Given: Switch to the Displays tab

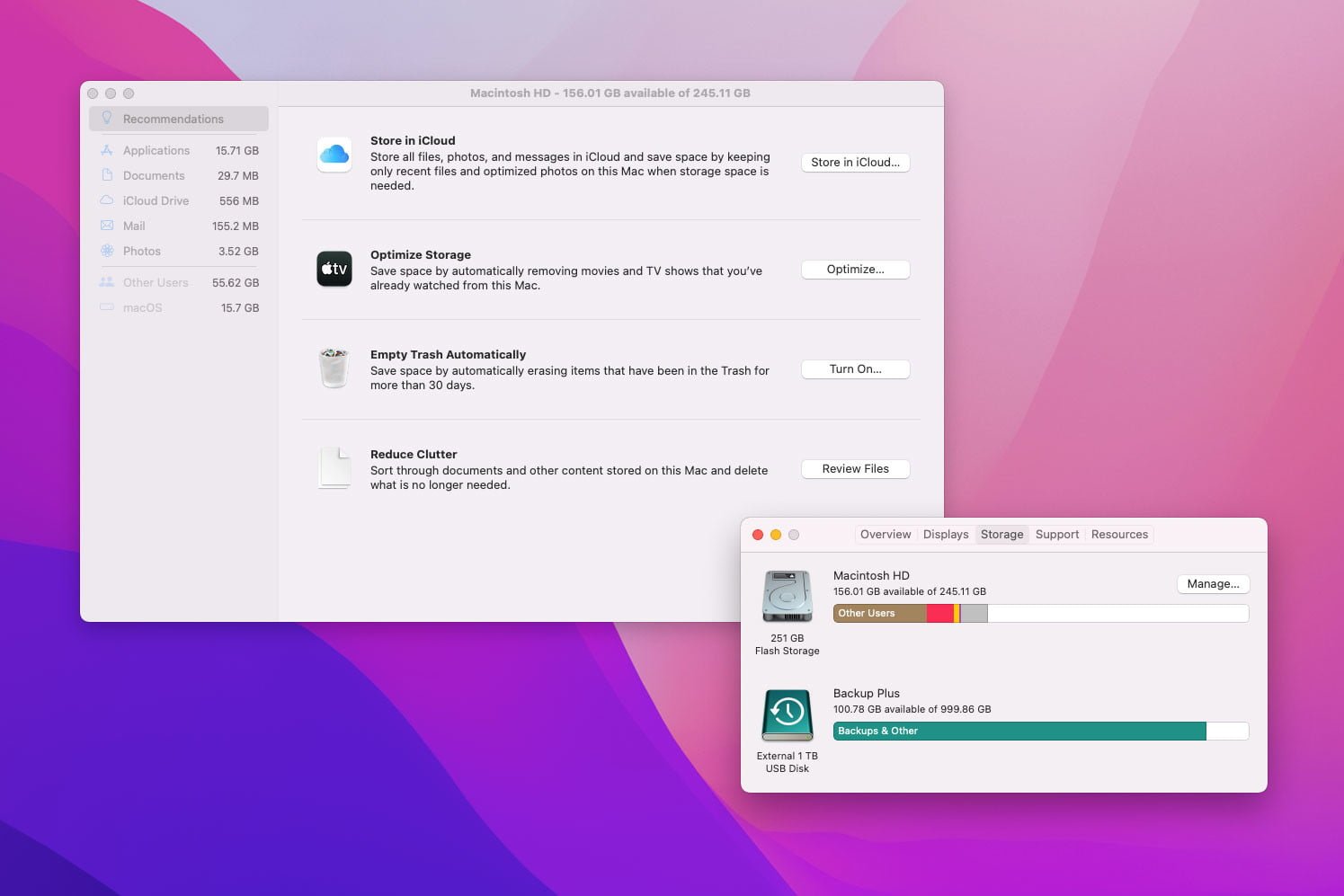Looking at the screenshot, I should pos(946,535).
